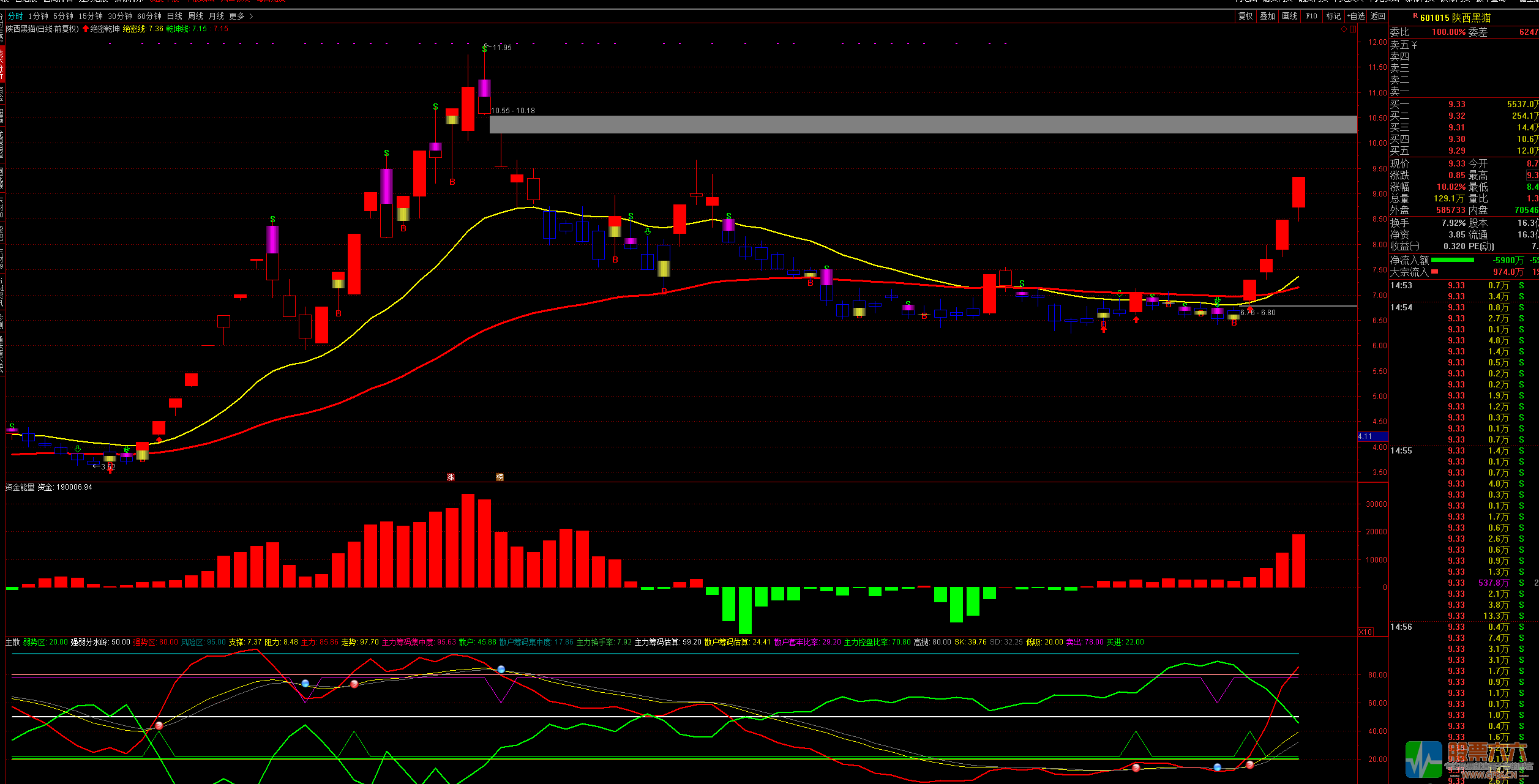Switch to the 分时 intraday chart tab
Viewport: 1539px width, 784px height.
15,17
